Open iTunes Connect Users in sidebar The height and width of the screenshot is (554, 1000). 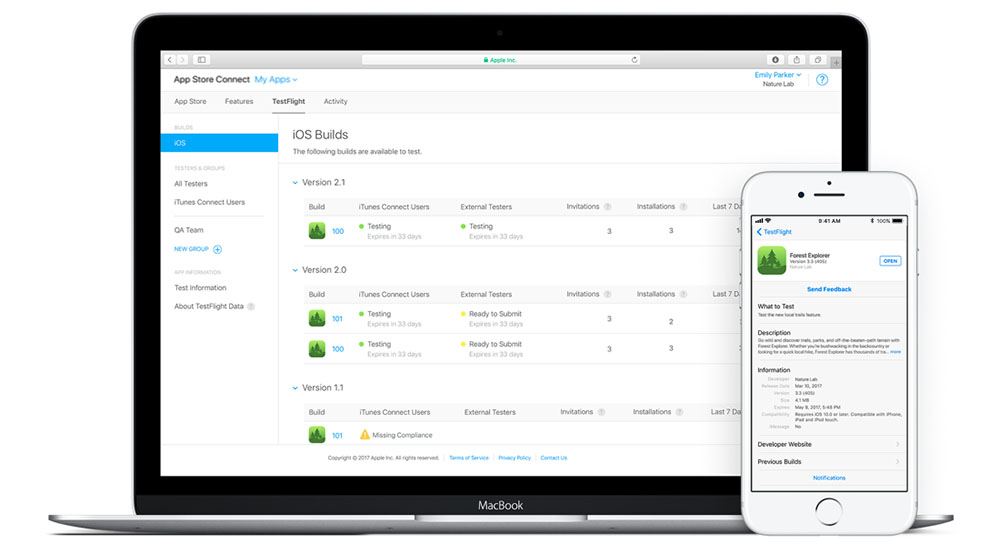tap(209, 202)
